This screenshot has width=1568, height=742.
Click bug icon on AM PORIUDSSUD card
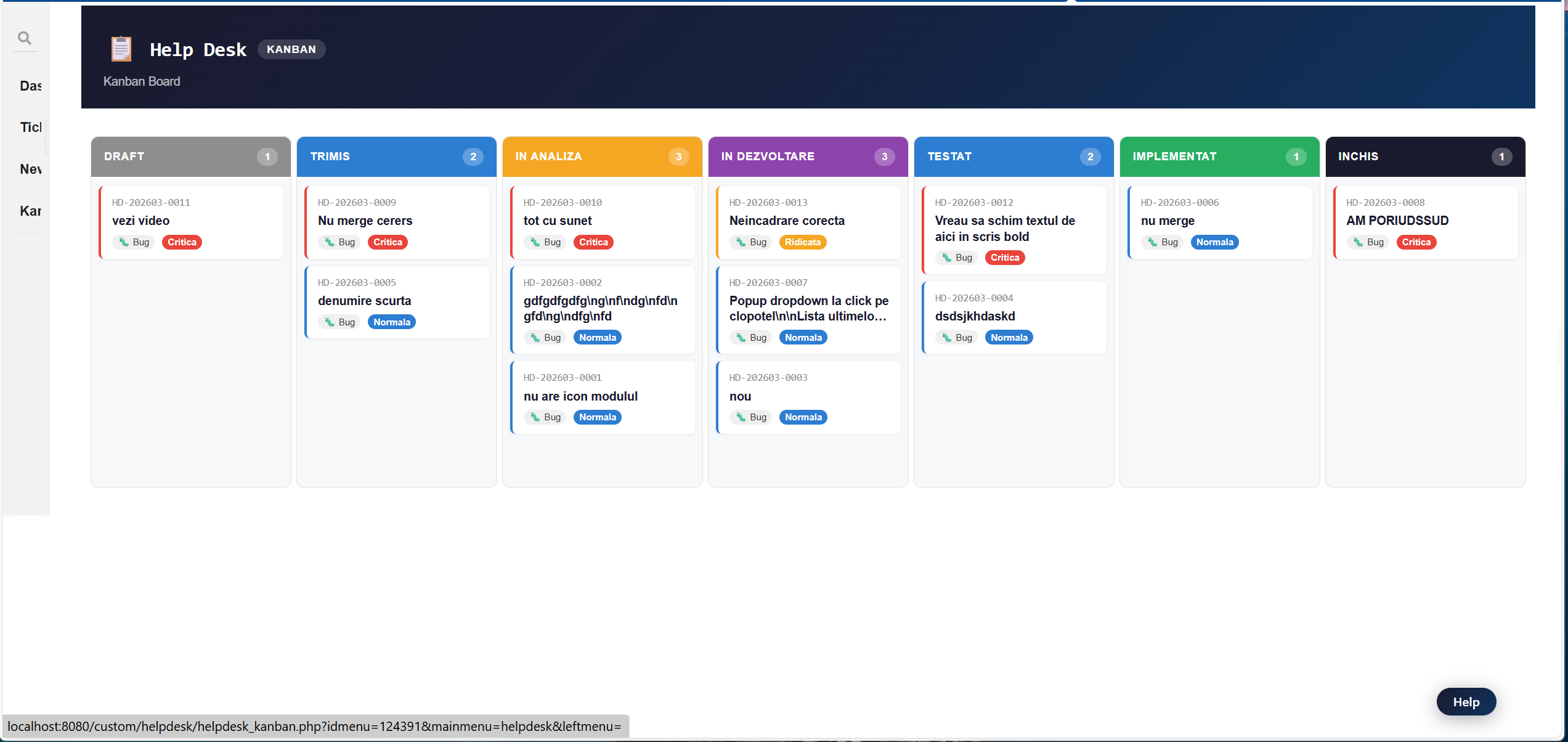1358,242
